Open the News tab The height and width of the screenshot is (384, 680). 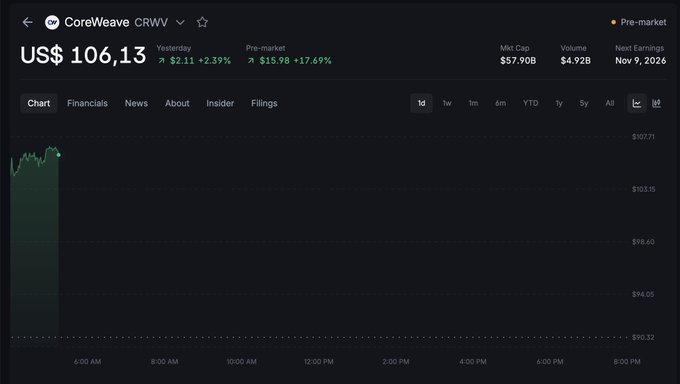tap(136, 103)
